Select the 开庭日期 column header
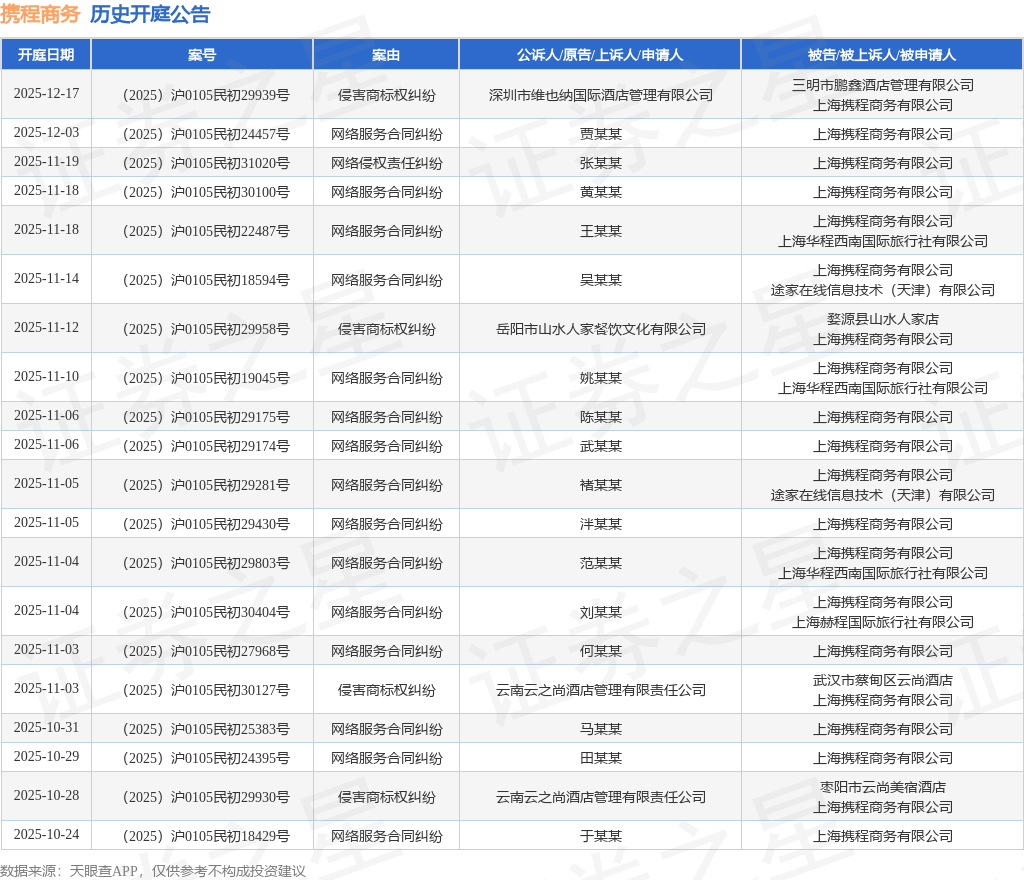 (x=46, y=55)
